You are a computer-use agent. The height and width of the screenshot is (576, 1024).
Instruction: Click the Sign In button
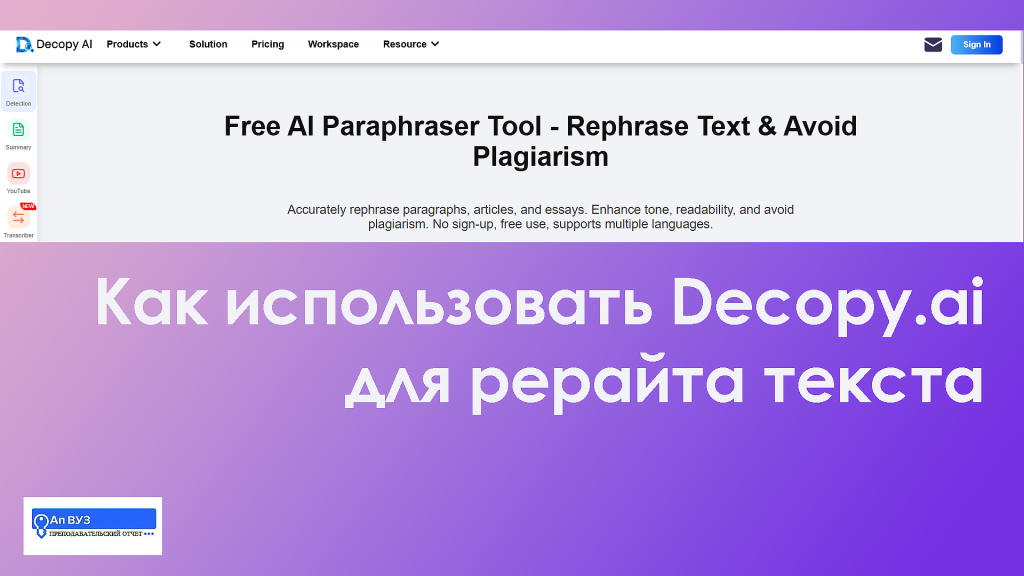point(976,44)
